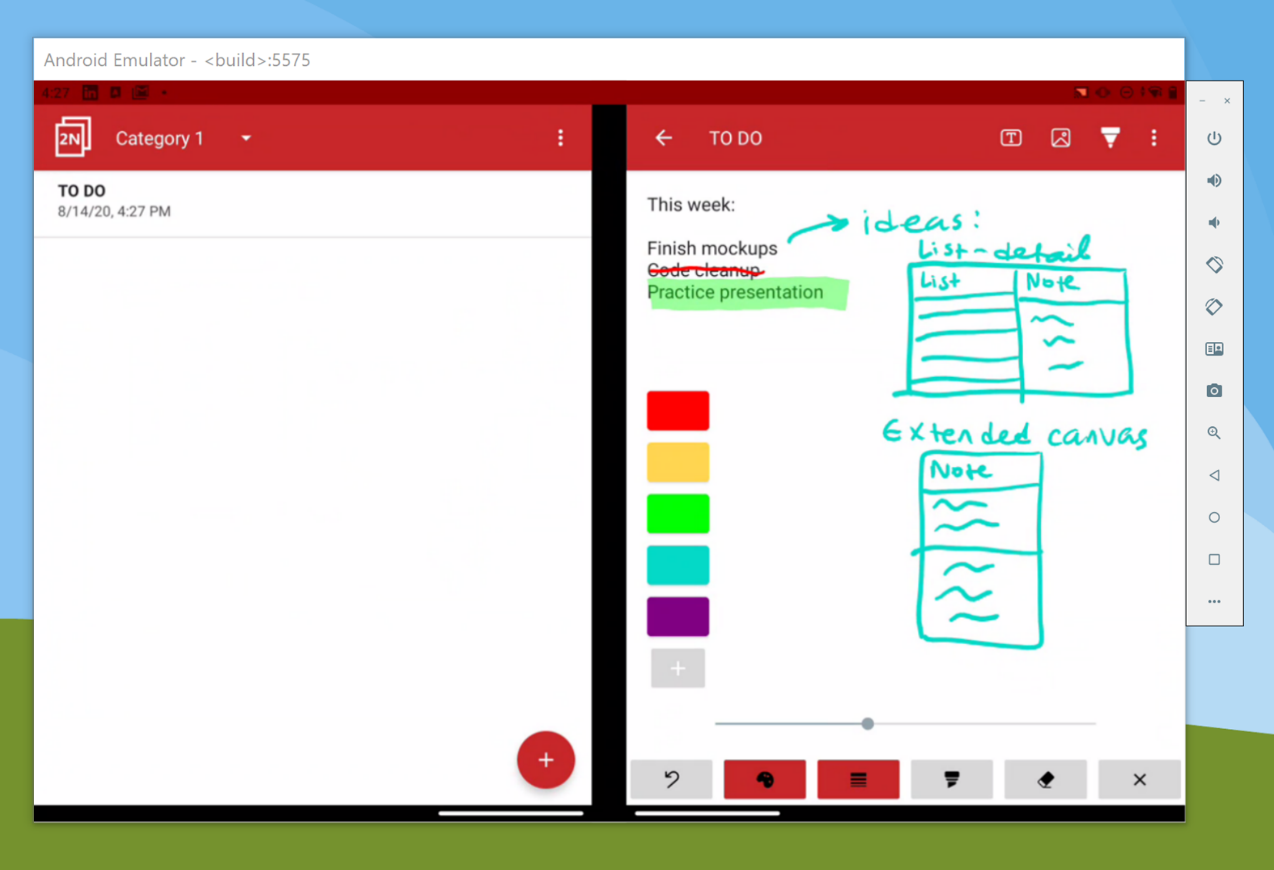Choose the purple color swatch
Screen dimensions: 1274x870
pyautogui.click(x=678, y=617)
